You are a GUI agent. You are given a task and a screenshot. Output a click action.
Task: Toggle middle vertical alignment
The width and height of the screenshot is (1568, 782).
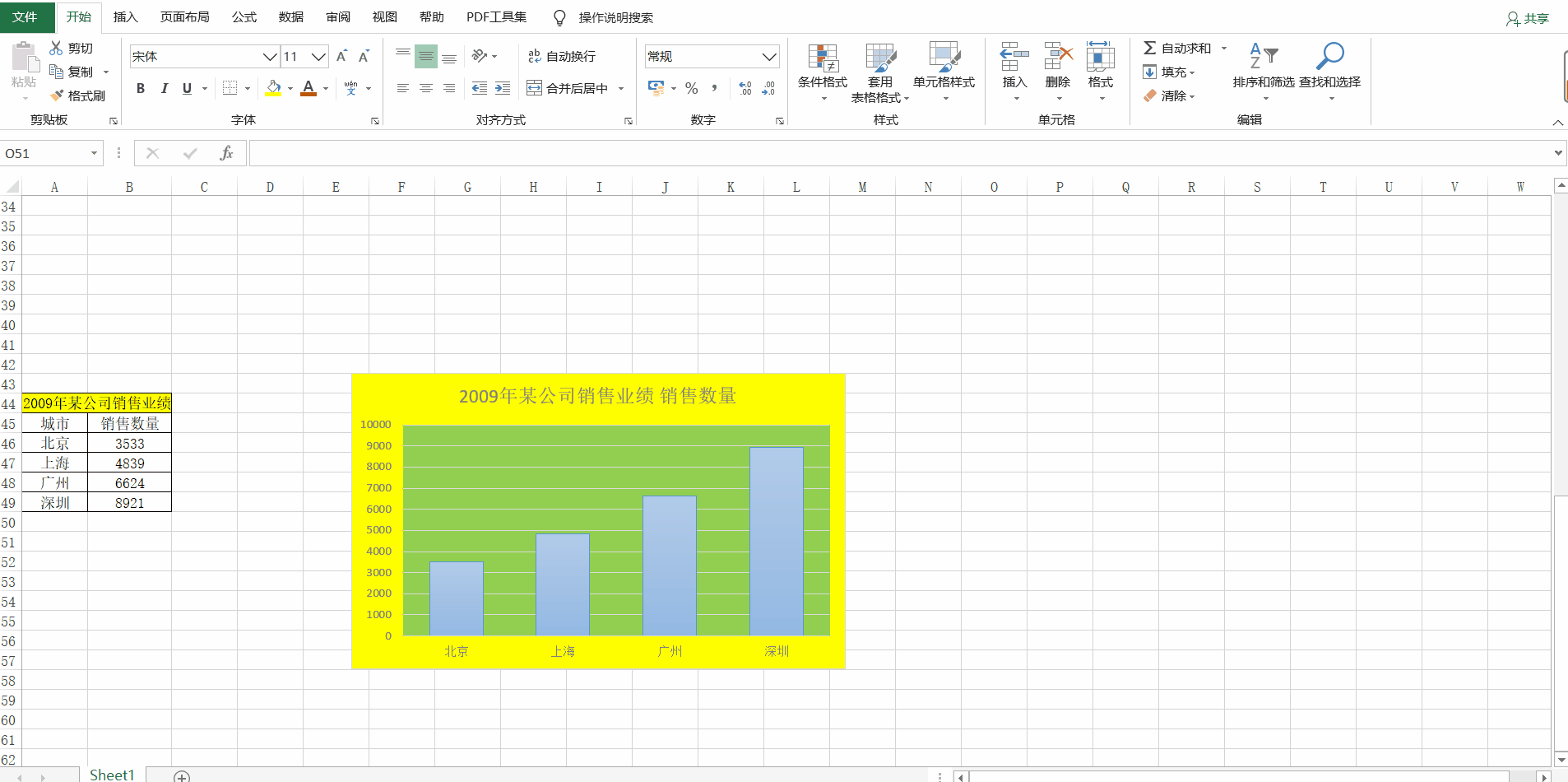click(x=426, y=56)
